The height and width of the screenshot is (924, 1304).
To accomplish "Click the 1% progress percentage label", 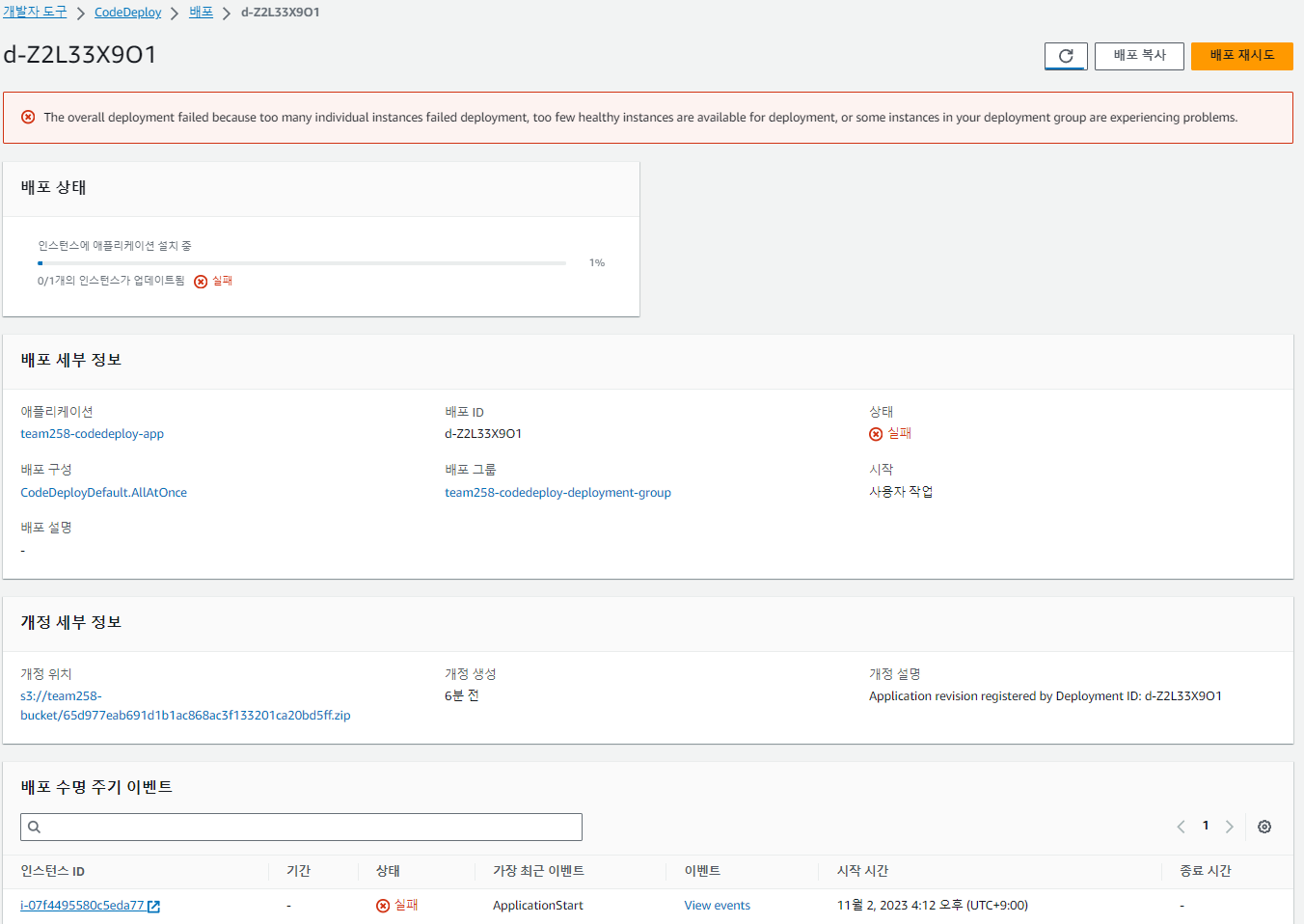I will coord(597,262).
